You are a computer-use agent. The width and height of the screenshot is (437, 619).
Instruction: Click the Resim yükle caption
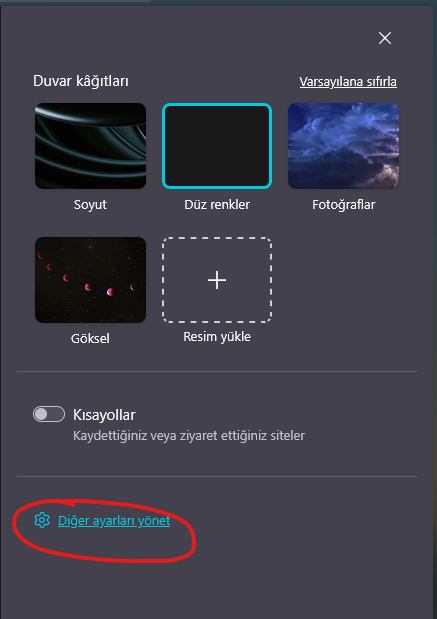pyautogui.click(x=217, y=337)
